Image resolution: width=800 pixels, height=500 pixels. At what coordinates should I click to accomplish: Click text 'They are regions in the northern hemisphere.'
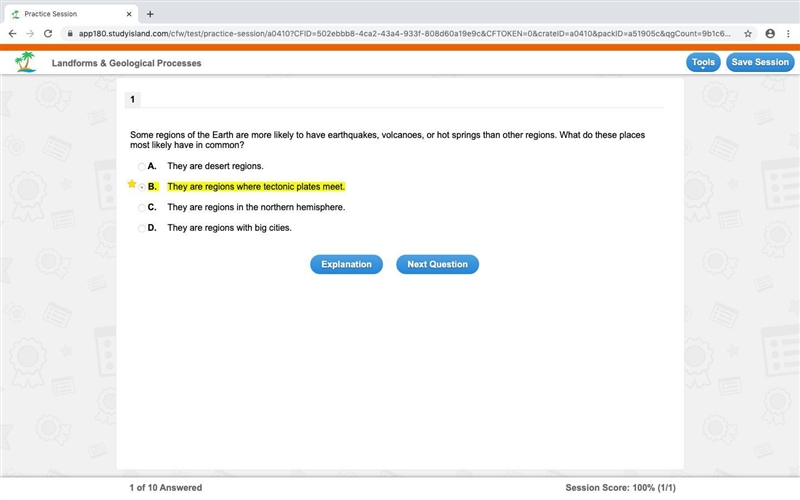(256, 207)
